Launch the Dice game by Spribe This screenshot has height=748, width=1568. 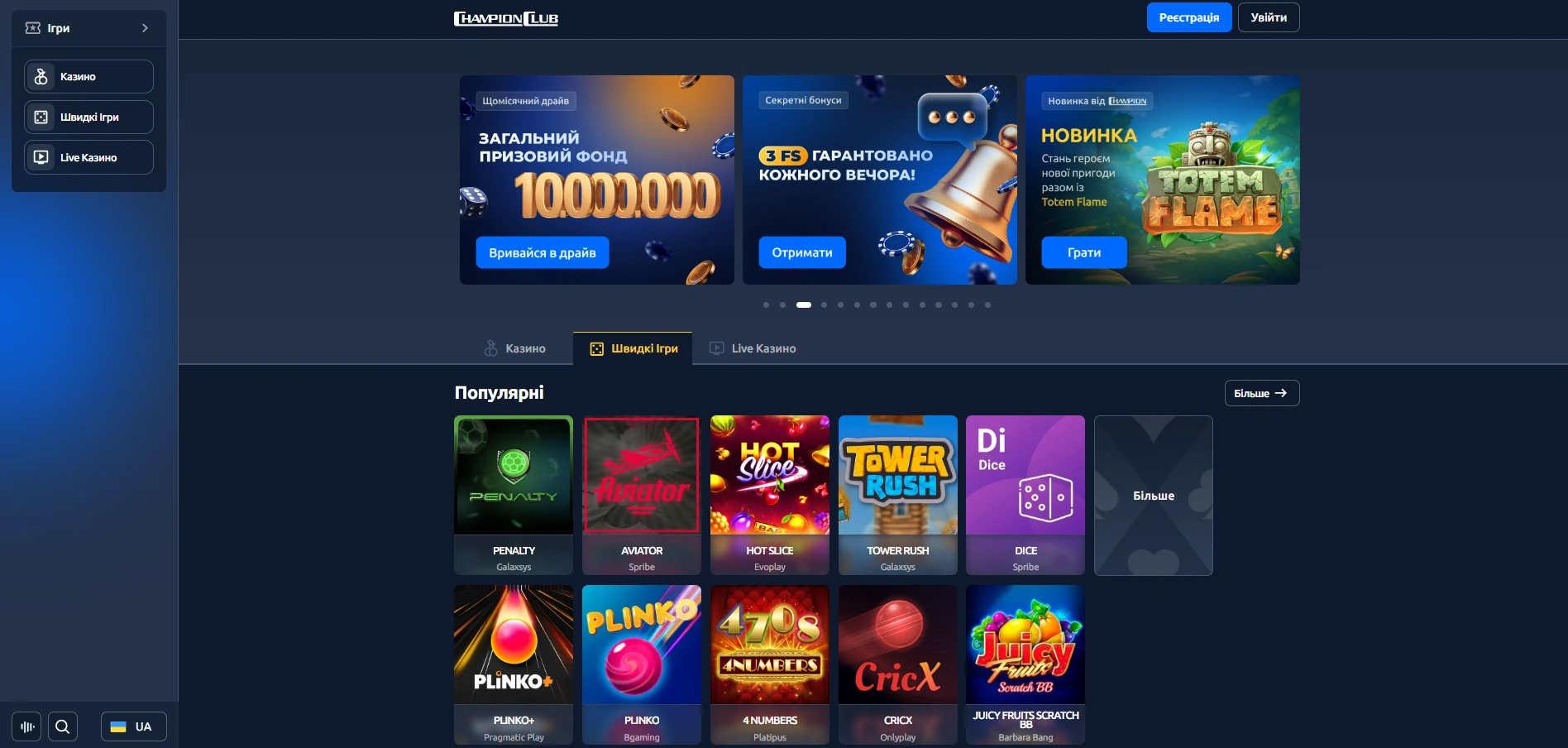1025,495
